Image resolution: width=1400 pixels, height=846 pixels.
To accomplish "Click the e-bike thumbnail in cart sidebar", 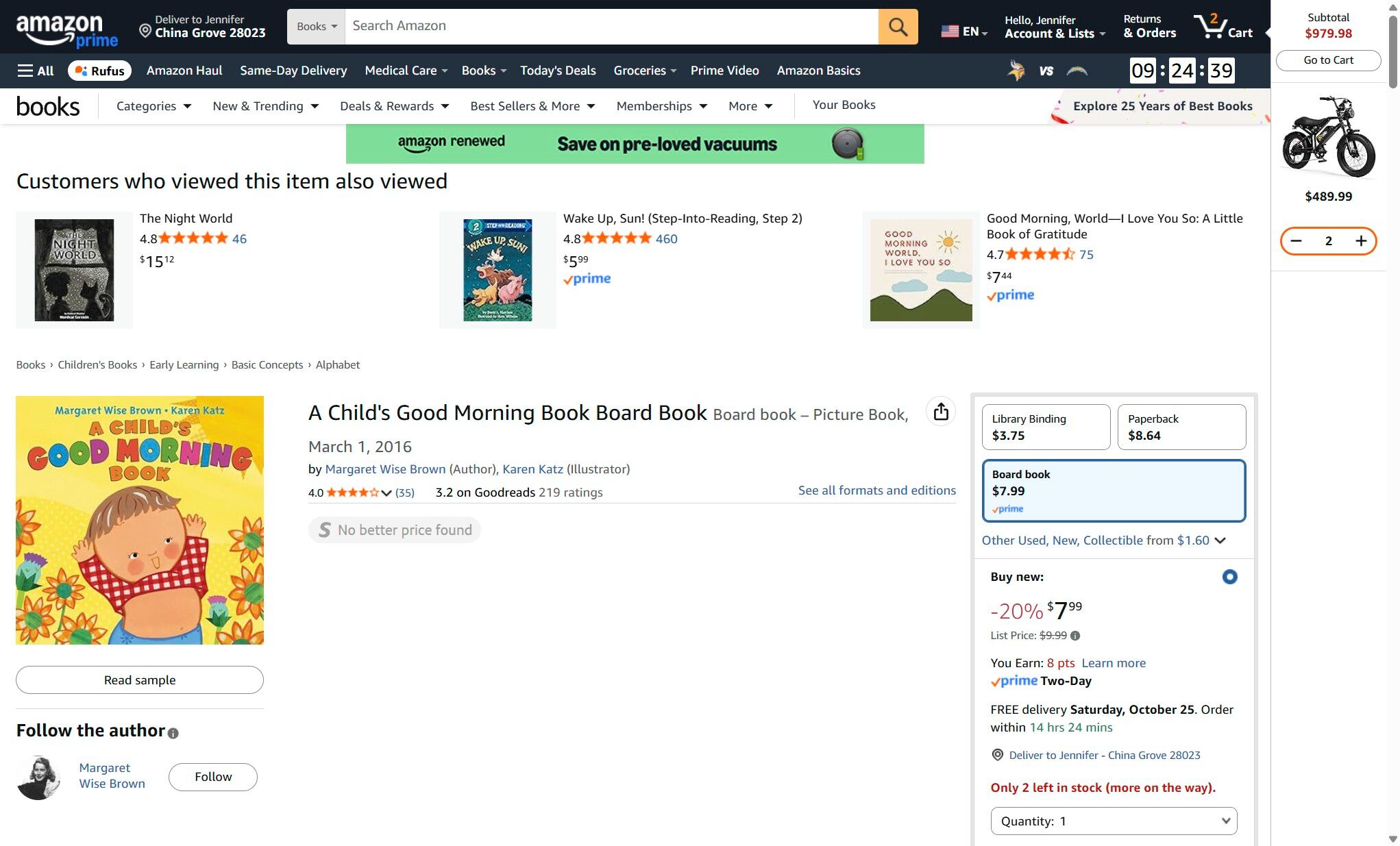I will point(1328,137).
